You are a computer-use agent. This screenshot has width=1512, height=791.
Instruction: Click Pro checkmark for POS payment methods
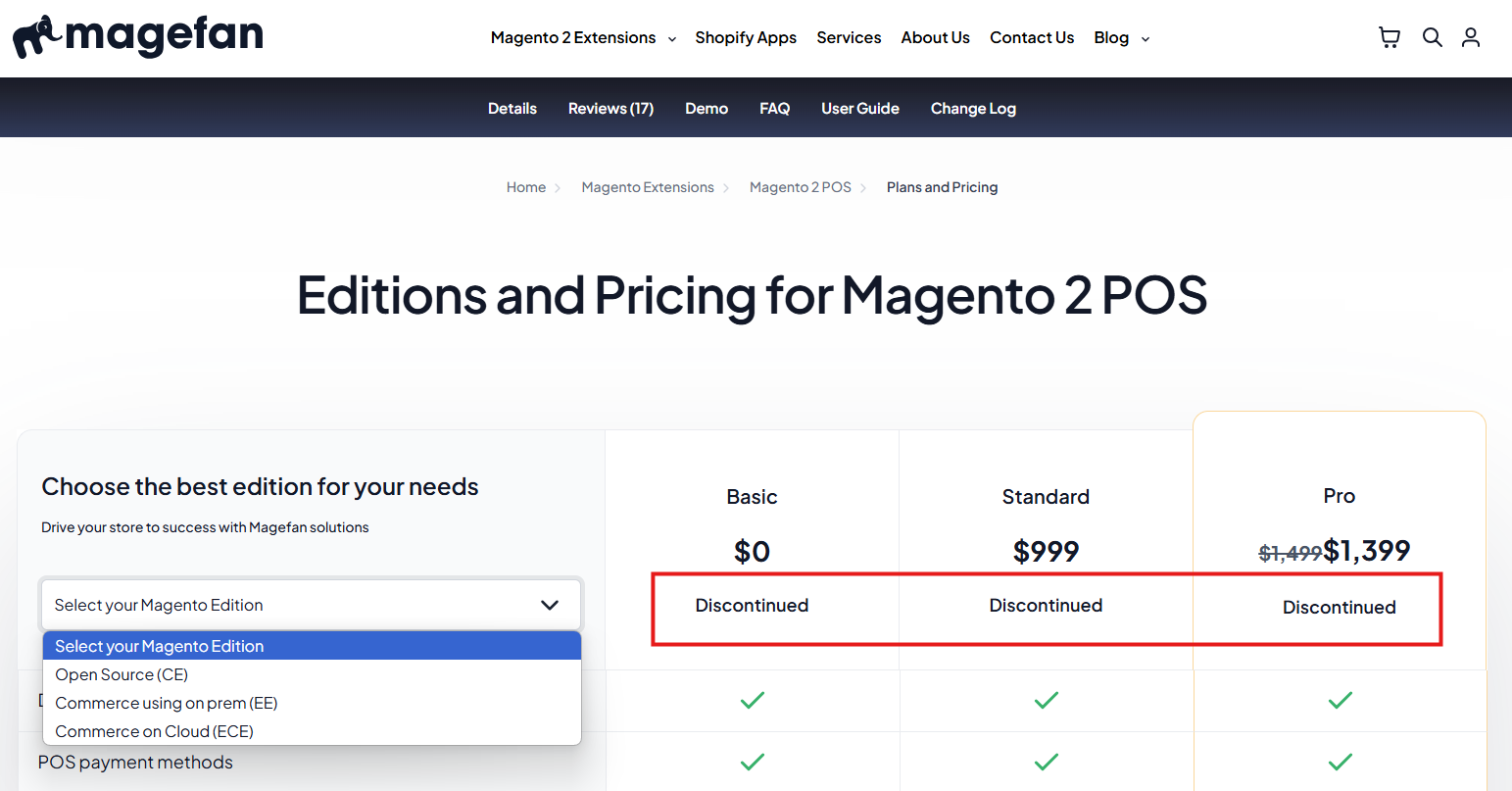coord(1340,762)
